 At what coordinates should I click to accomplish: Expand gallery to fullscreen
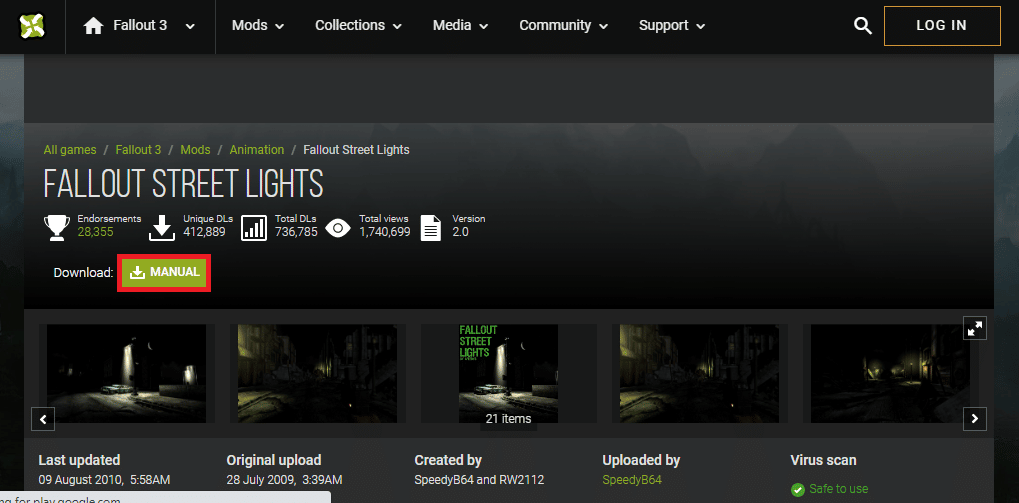click(975, 329)
